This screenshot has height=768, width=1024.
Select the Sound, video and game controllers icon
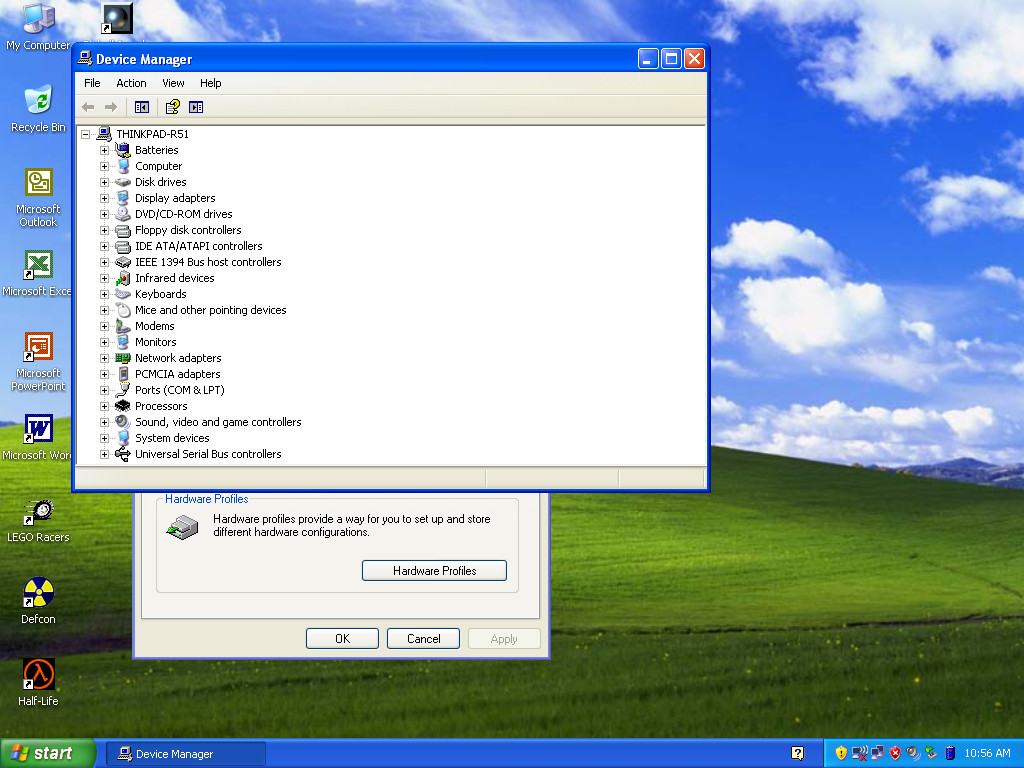tap(123, 422)
